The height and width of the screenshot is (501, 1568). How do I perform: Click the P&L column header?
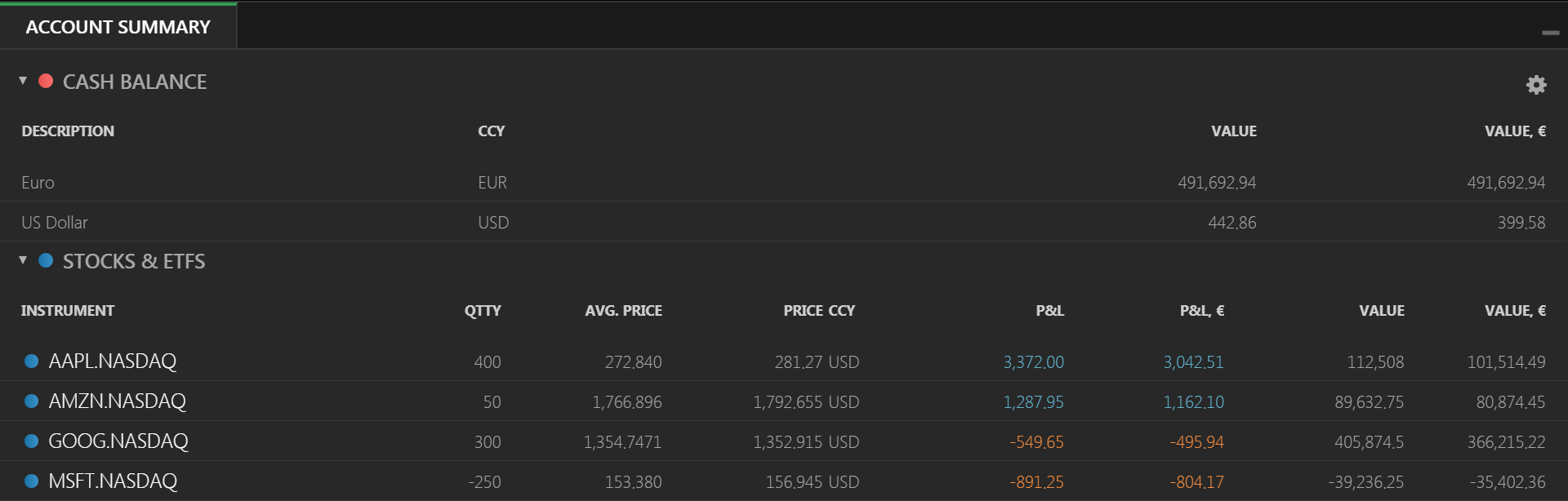tap(1049, 311)
